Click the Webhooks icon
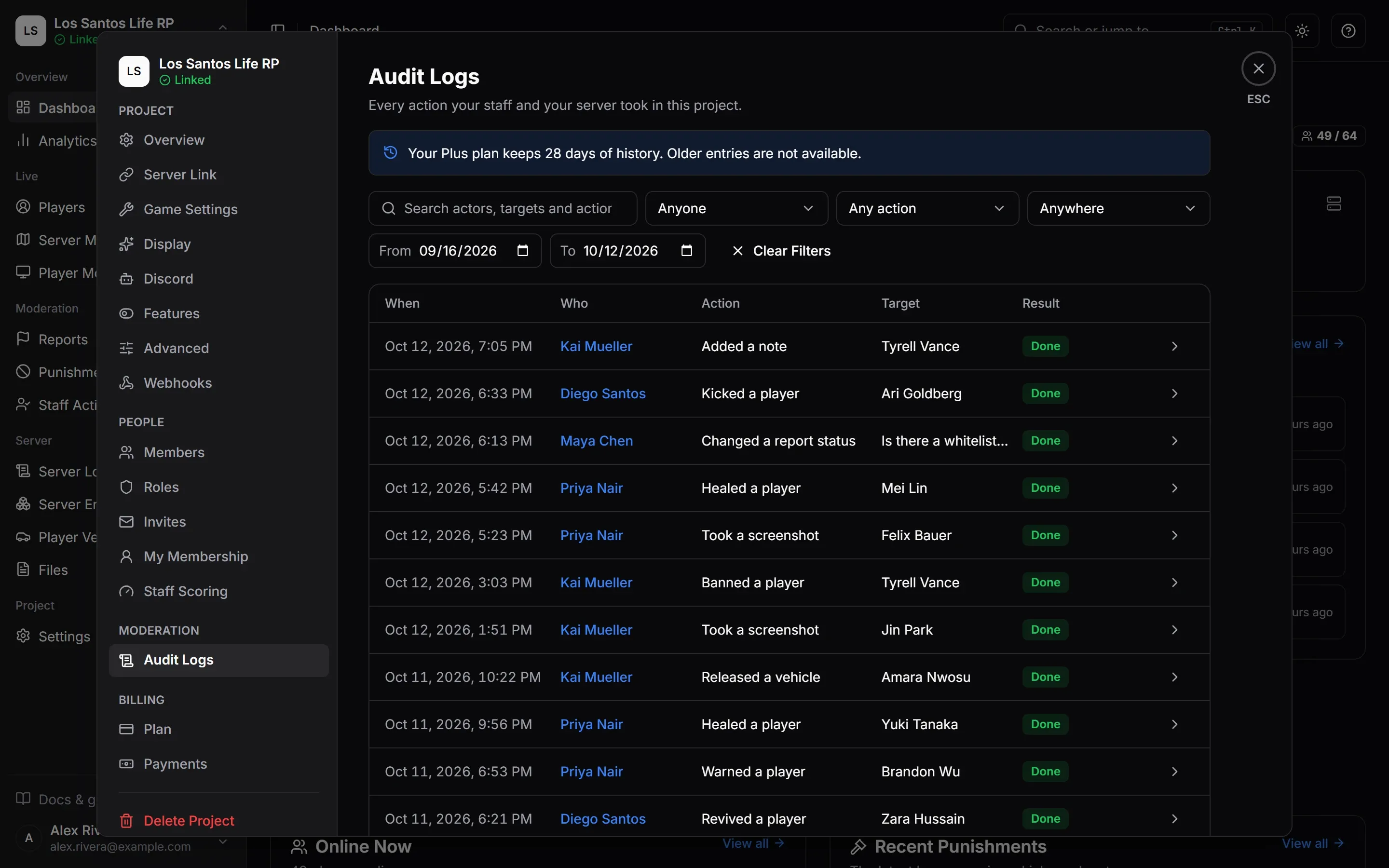 [x=126, y=383]
